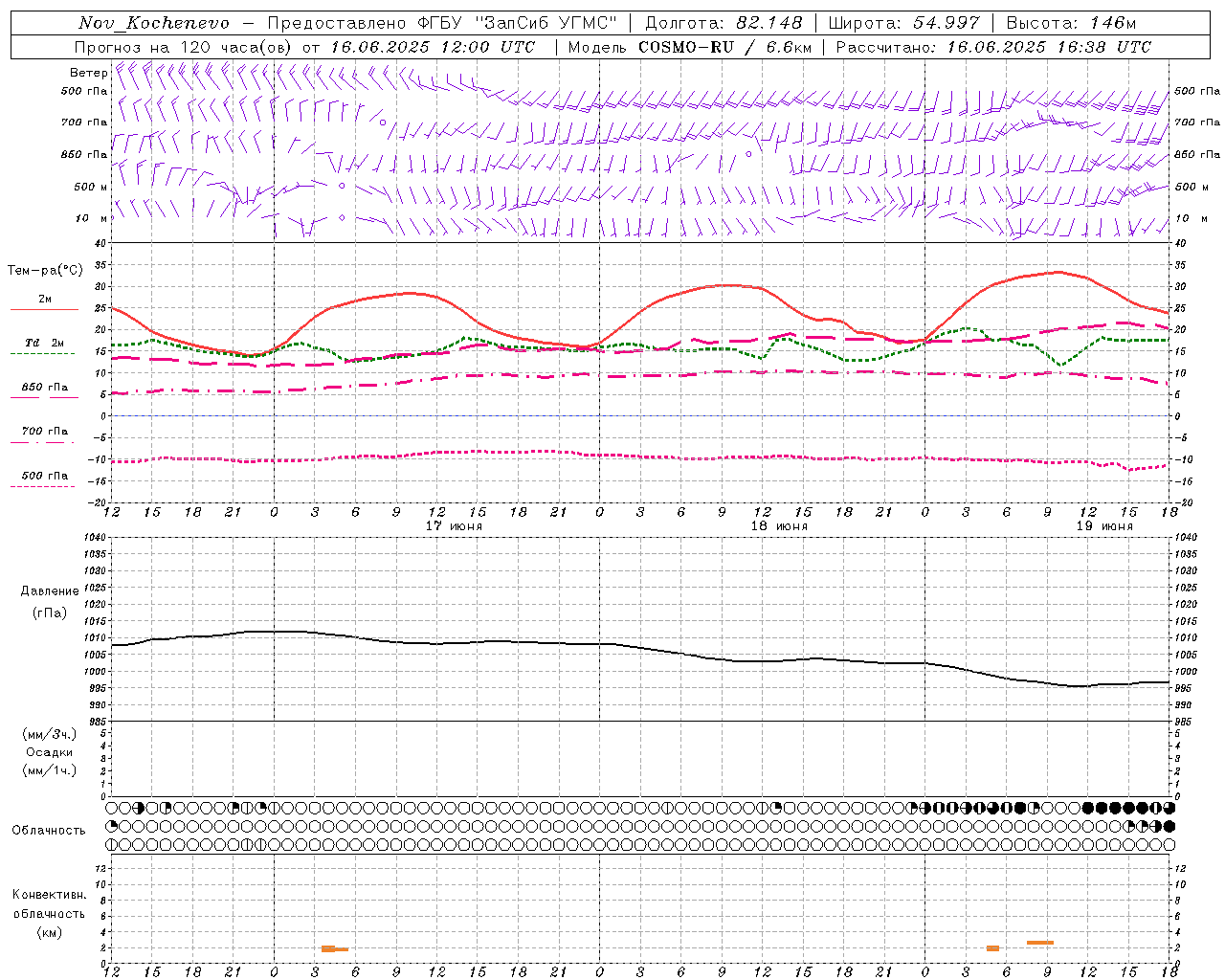The width and height of the screenshot is (1225, 980).
Task: Click the longest orange convective bar on 19 июня
Action: click(x=1040, y=943)
